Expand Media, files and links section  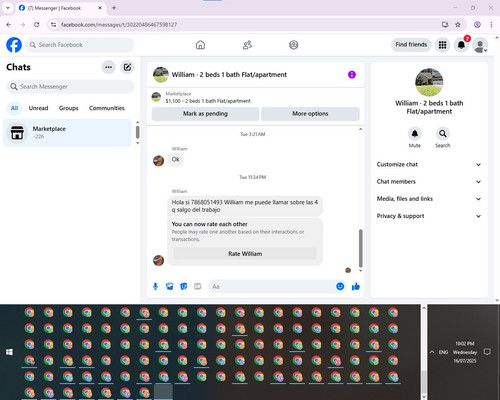pyautogui.click(x=429, y=199)
